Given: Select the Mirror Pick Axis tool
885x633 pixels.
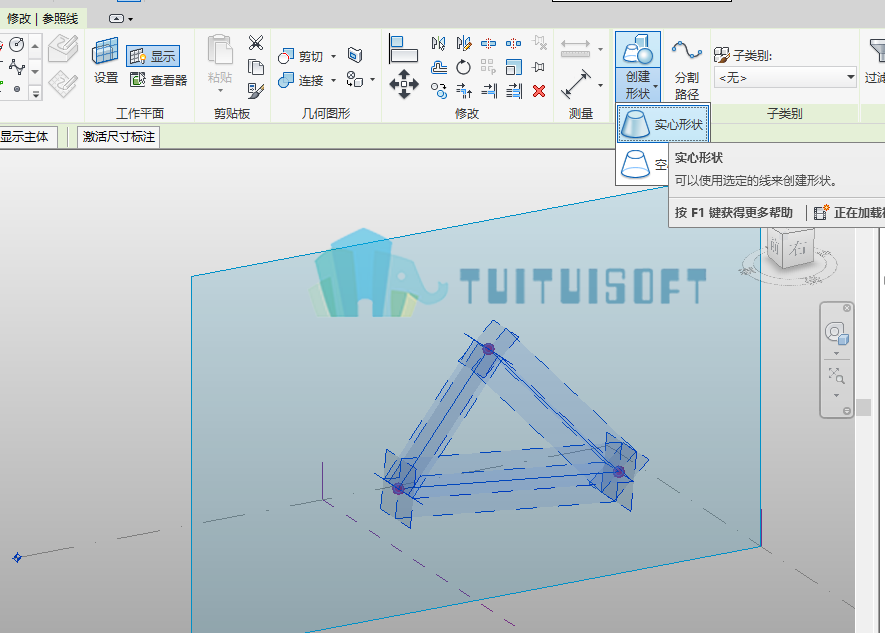Looking at the screenshot, I should coord(439,43).
